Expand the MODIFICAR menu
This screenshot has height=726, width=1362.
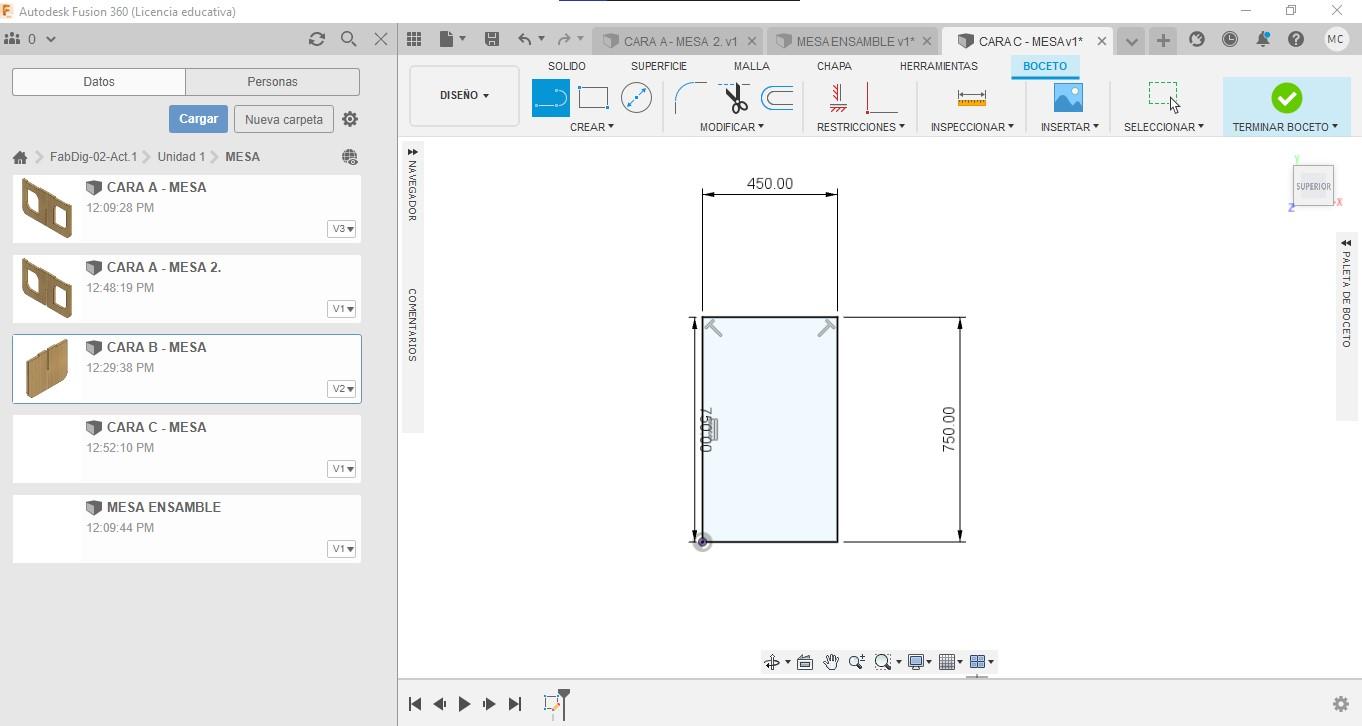(x=732, y=127)
